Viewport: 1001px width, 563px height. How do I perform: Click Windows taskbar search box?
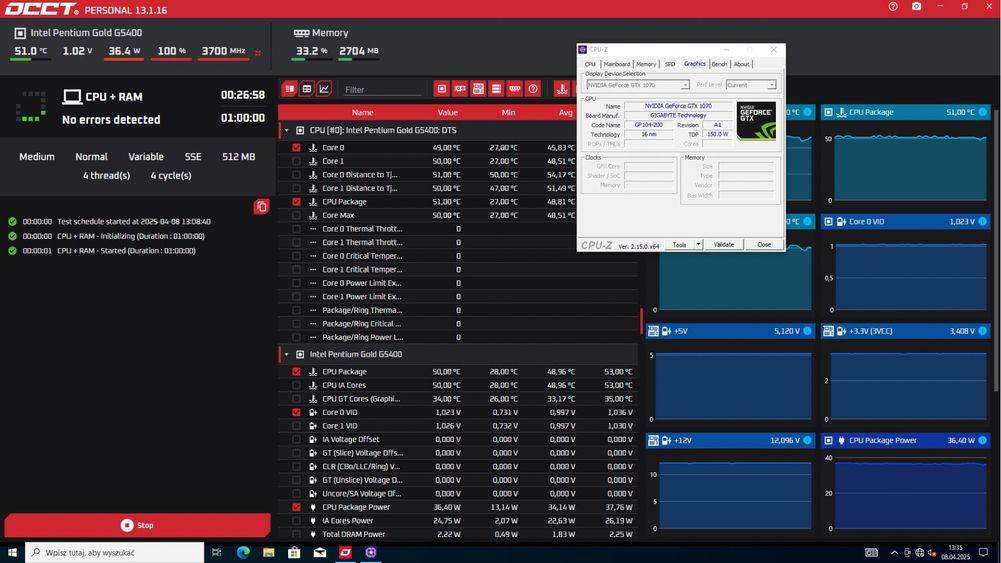coord(115,552)
